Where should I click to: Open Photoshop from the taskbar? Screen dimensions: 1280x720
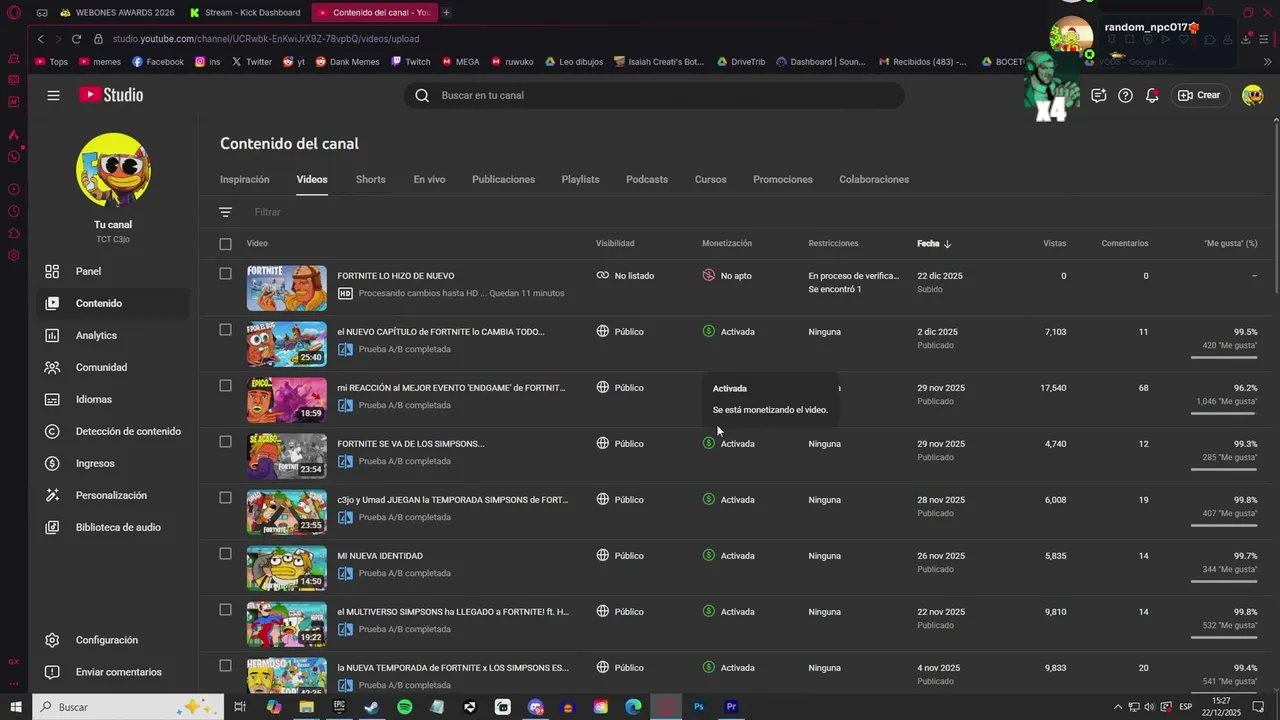[x=699, y=707]
